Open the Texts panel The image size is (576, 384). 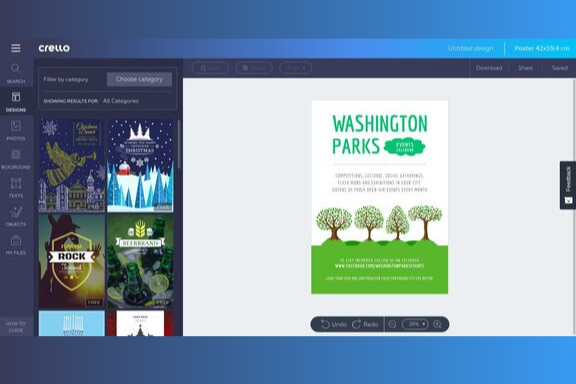(16, 187)
